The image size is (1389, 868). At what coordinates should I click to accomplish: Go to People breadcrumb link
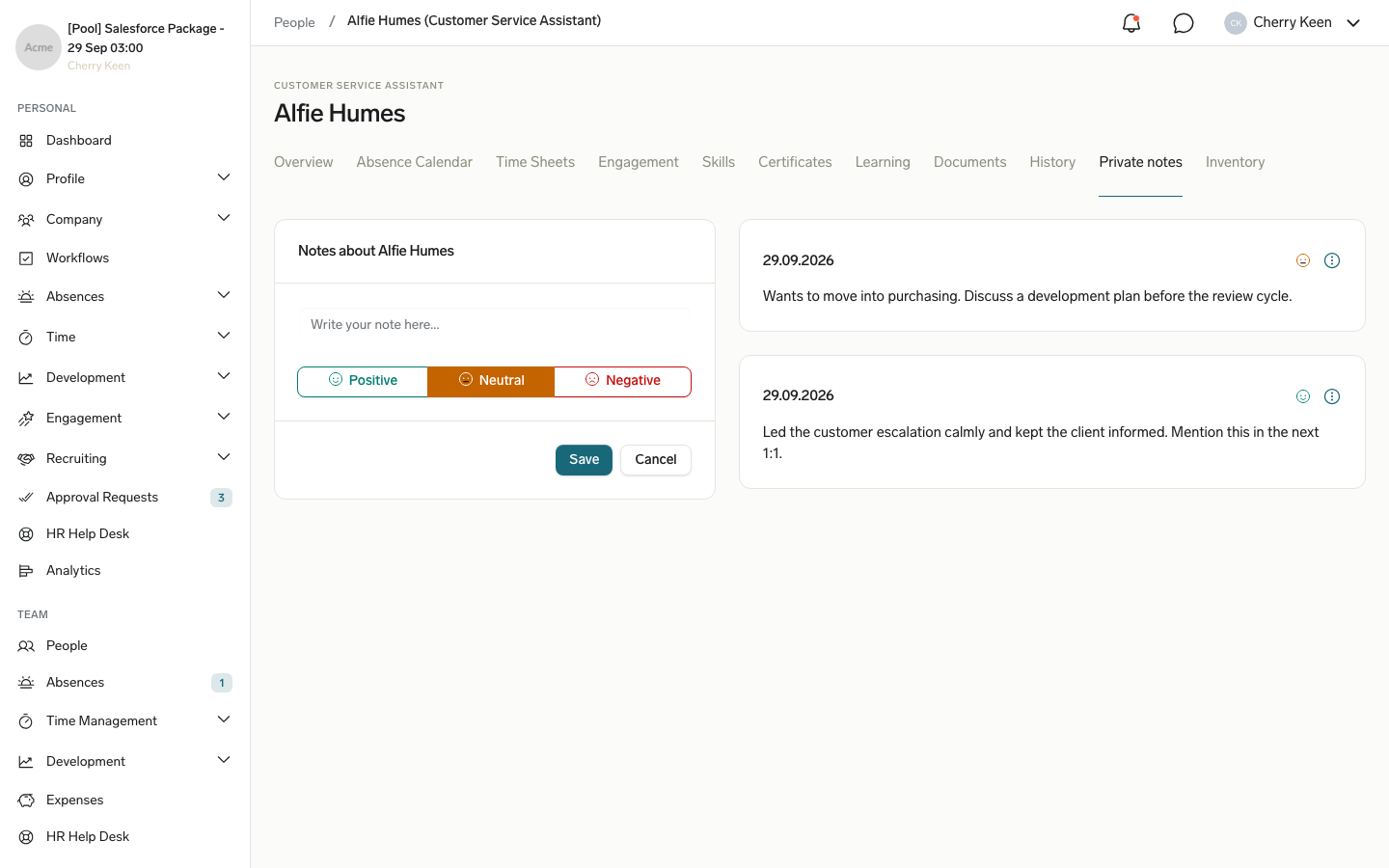[294, 22]
